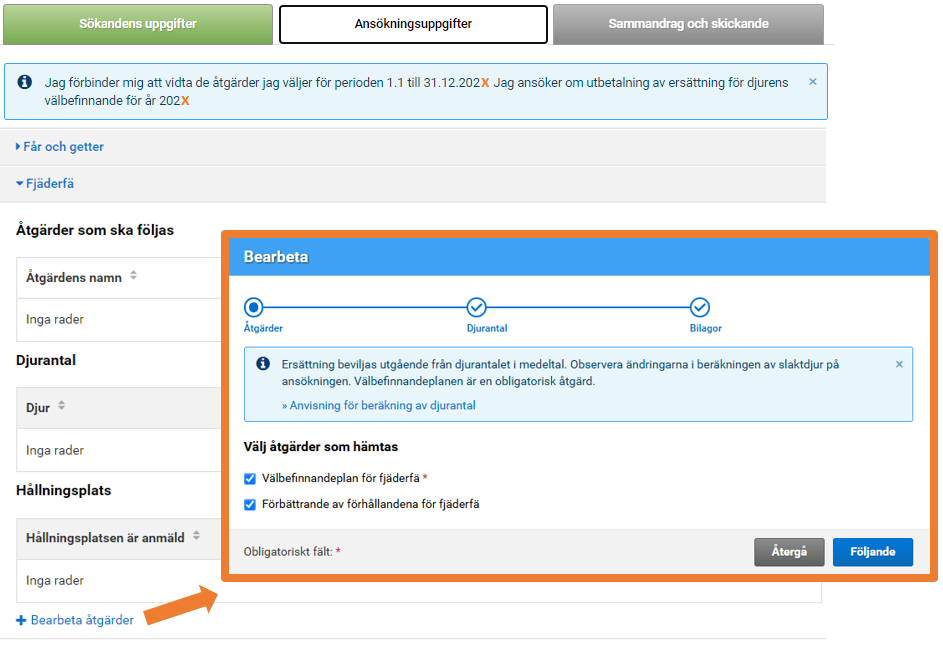Toggle Förbättrande av förhållandena för fjäderfä checkbox
This screenshot has width=943, height=647.
250,505
